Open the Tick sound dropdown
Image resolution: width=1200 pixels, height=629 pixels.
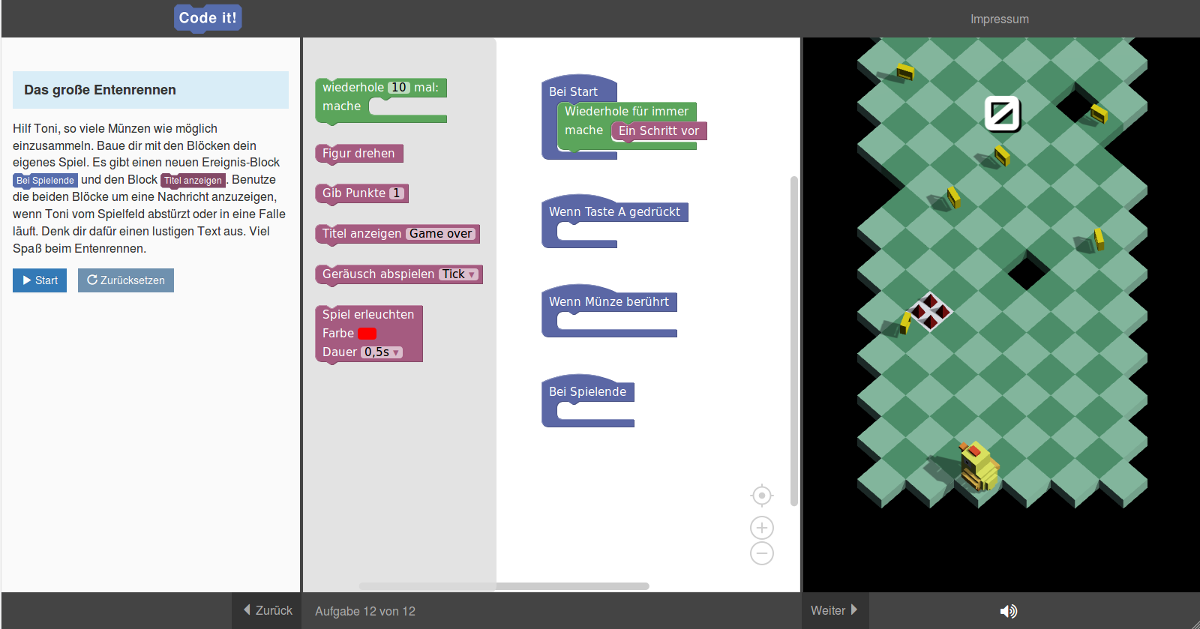pyautogui.click(x=460, y=274)
